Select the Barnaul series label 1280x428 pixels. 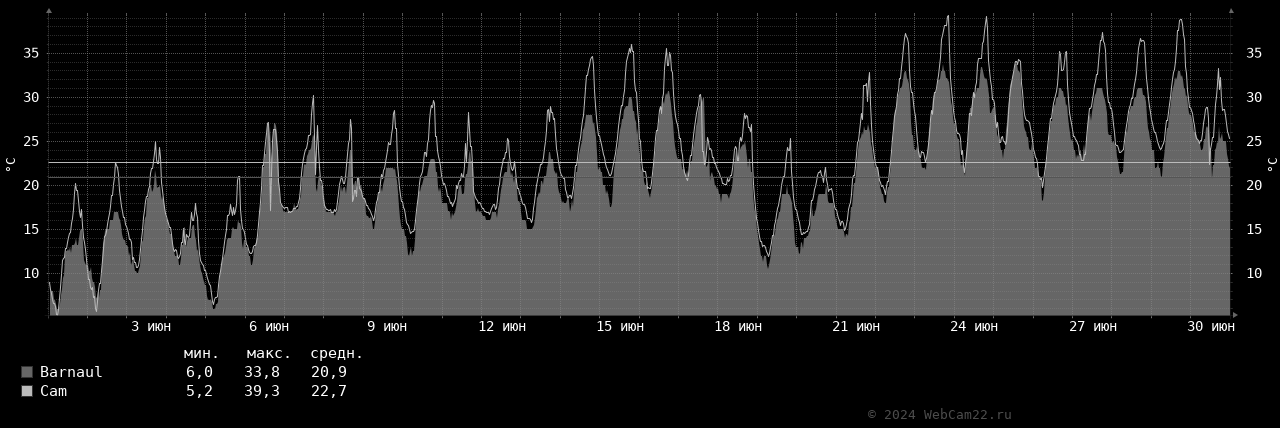(71, 372)
